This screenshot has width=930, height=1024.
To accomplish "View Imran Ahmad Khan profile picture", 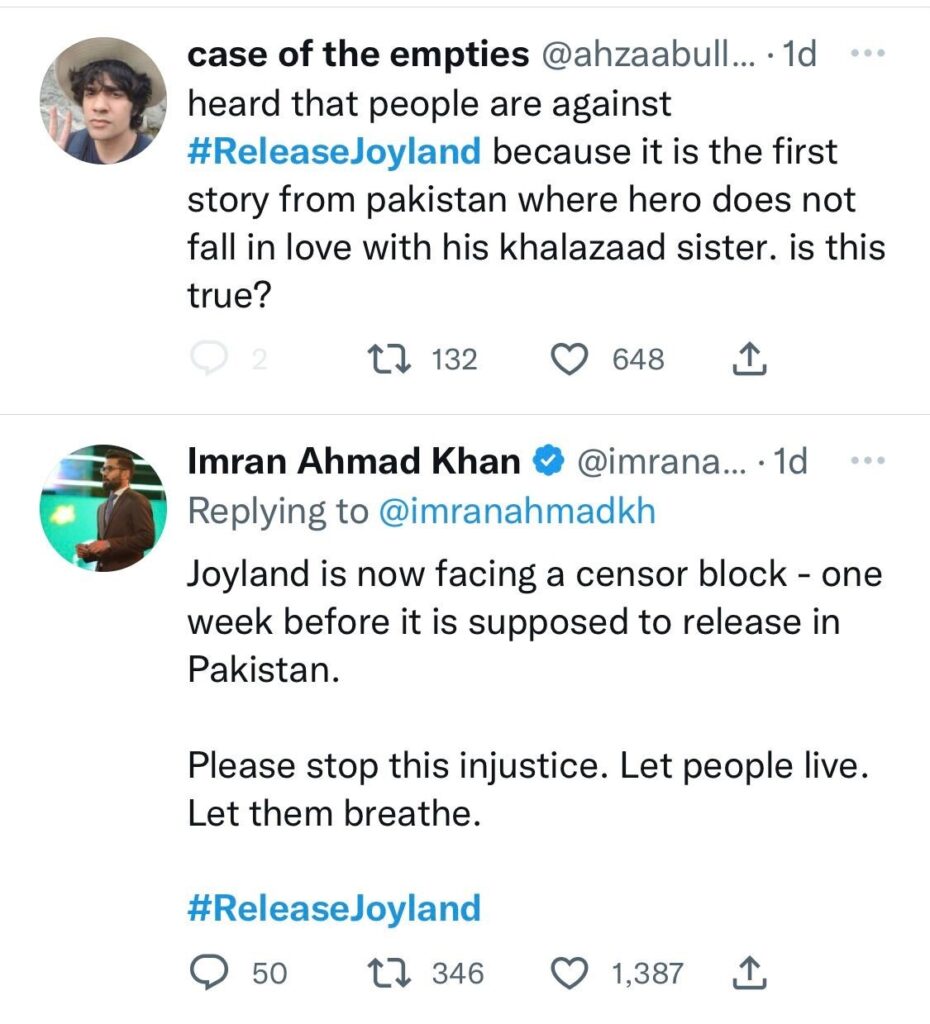I will 103,508.
